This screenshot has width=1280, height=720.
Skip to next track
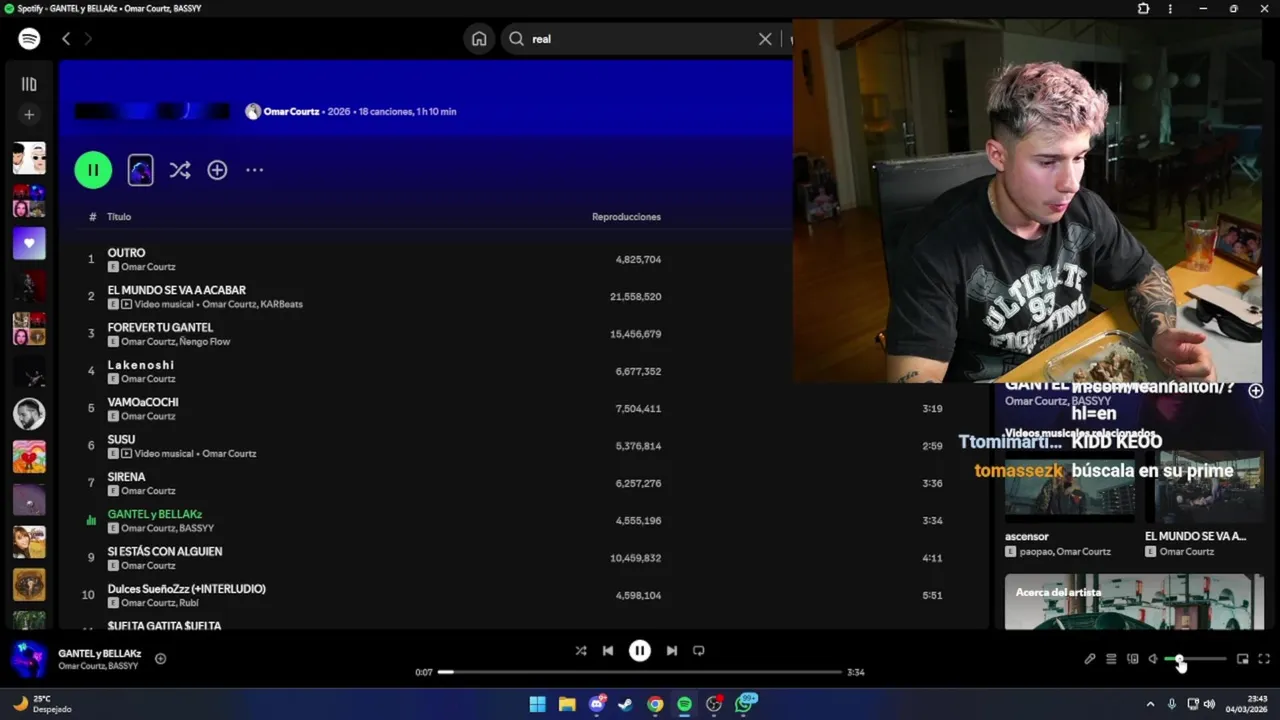pos(672,651)
